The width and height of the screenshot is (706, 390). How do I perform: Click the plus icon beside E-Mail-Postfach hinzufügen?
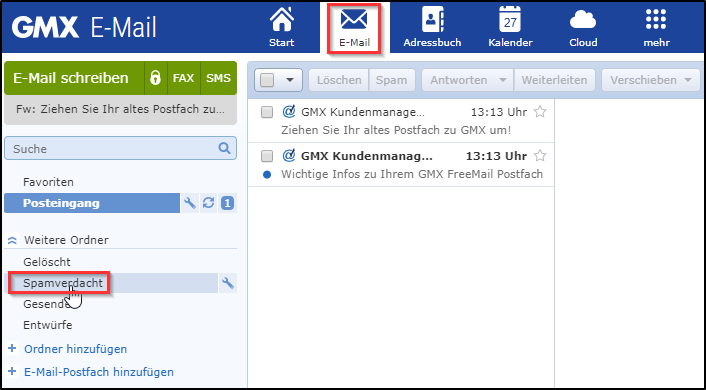pyautogui.click(x=12, y=372)
